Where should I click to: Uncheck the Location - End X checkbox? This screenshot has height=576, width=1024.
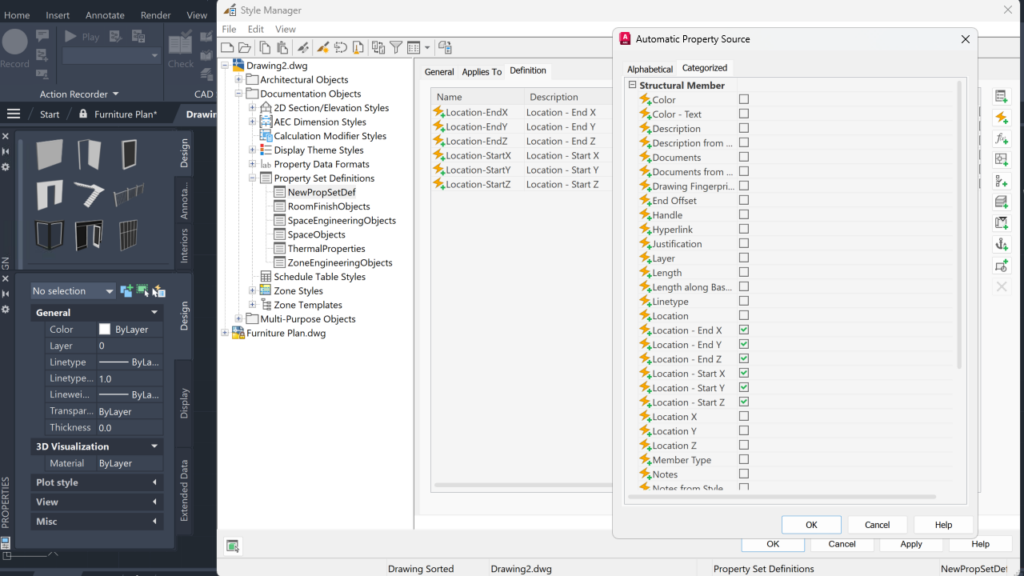pos(744,330)
